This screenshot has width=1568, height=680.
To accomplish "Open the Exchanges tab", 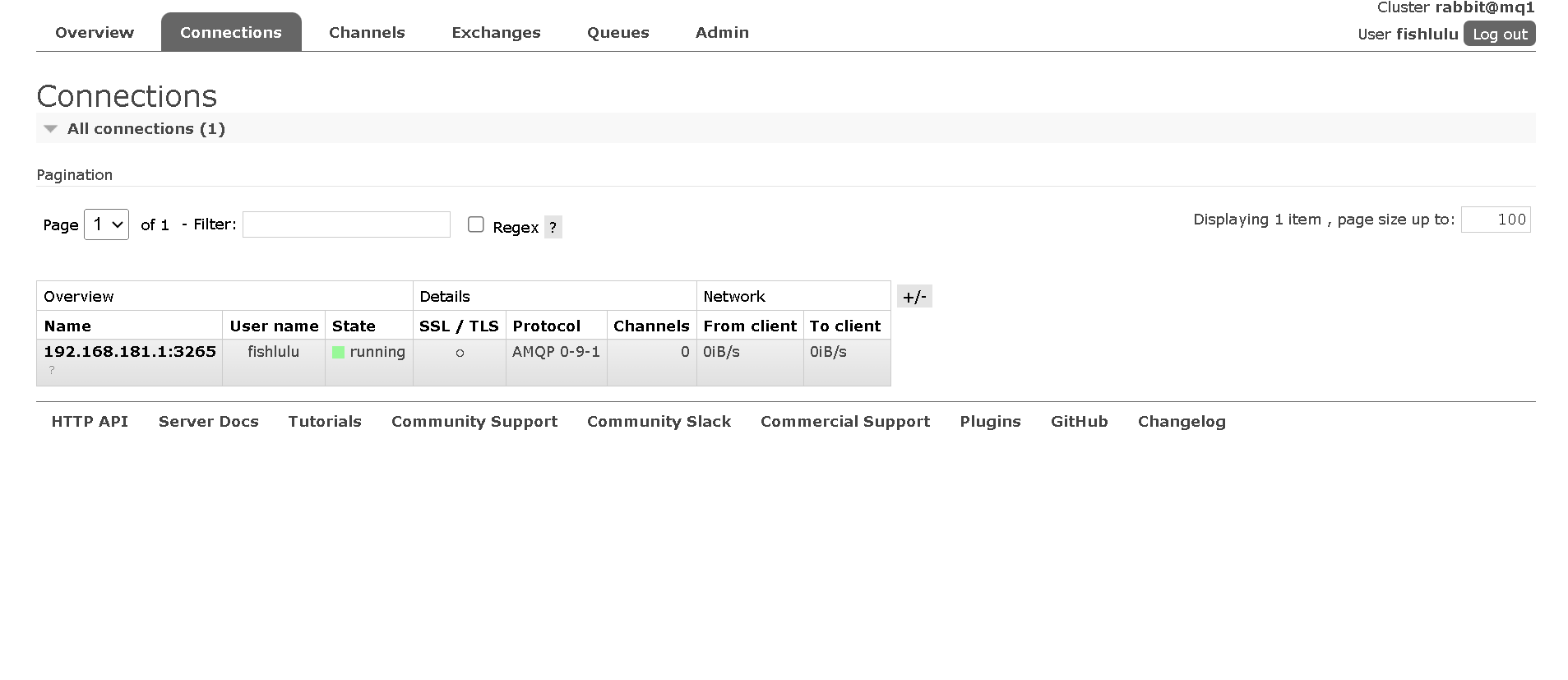I will [496, 33].
